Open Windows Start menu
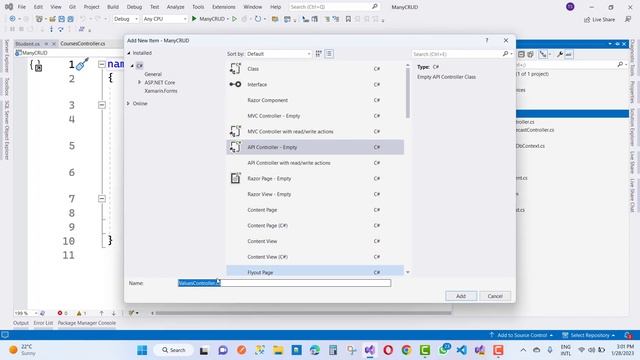This screenshot has height=360, width=640. pos(142,350)
